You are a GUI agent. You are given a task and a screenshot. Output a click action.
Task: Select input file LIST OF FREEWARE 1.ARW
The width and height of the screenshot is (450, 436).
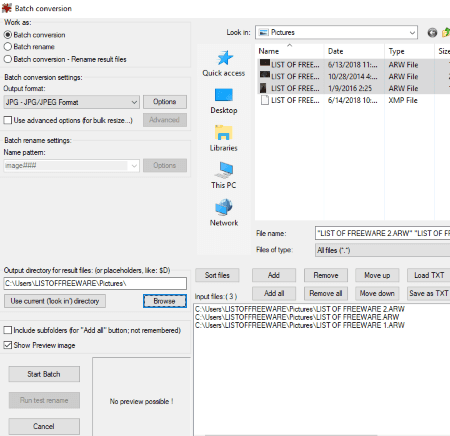[x=300, y=325]
